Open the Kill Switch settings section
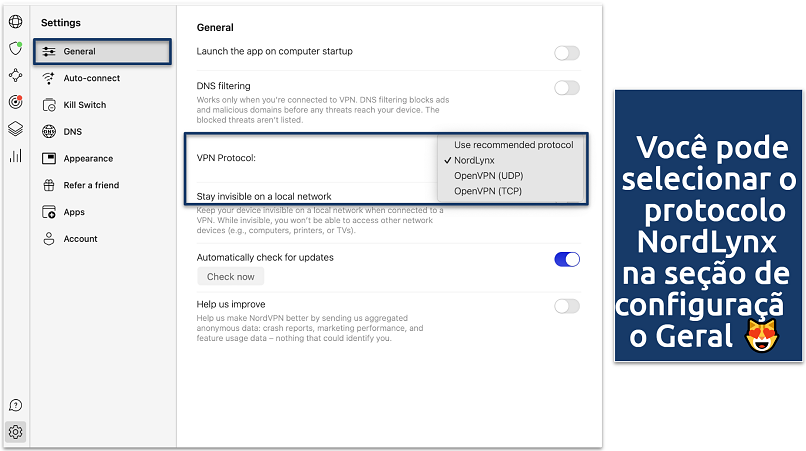The width and height of the screenshot is (806, 451). point(84,105)
